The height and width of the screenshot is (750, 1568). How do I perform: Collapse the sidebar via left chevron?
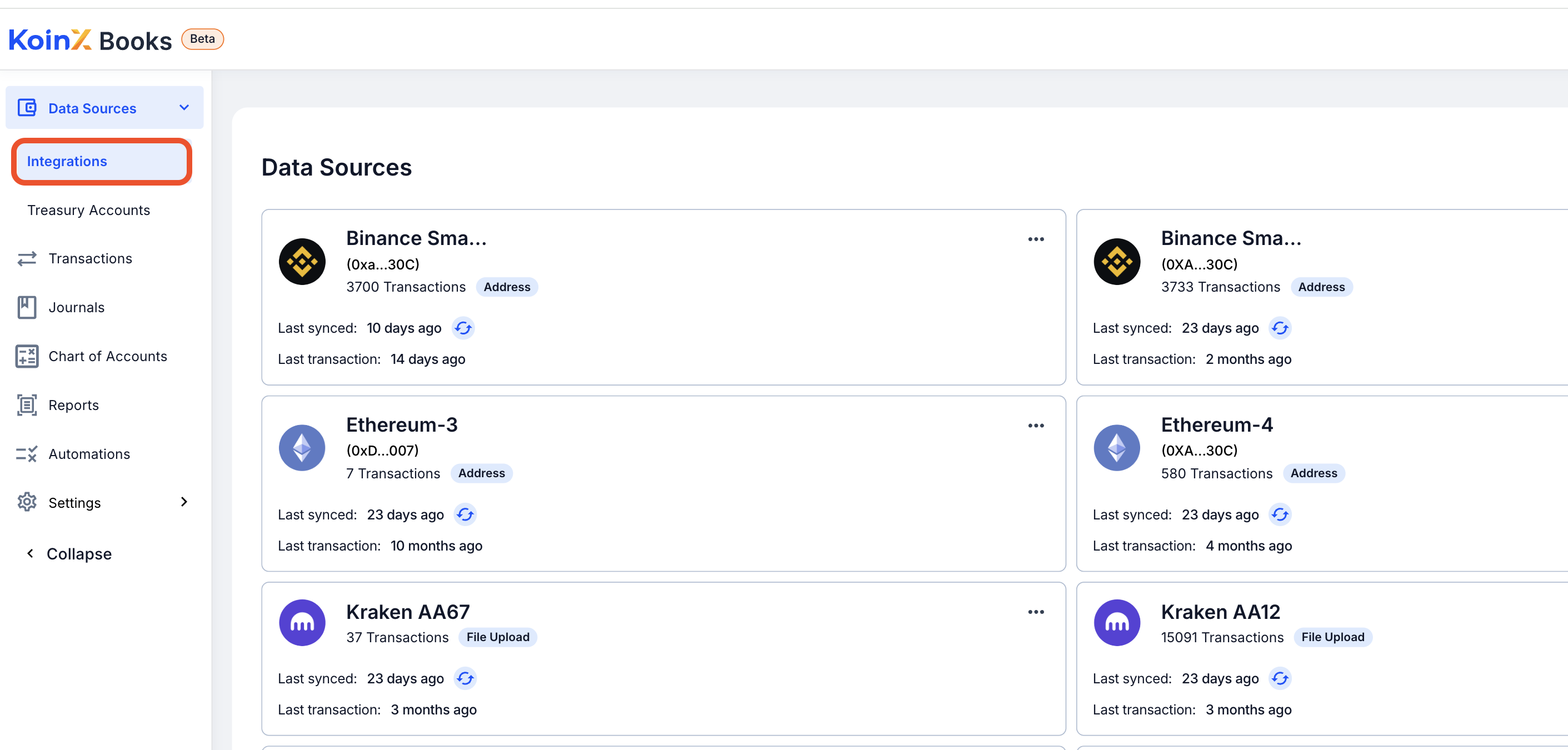click(30, 553)
